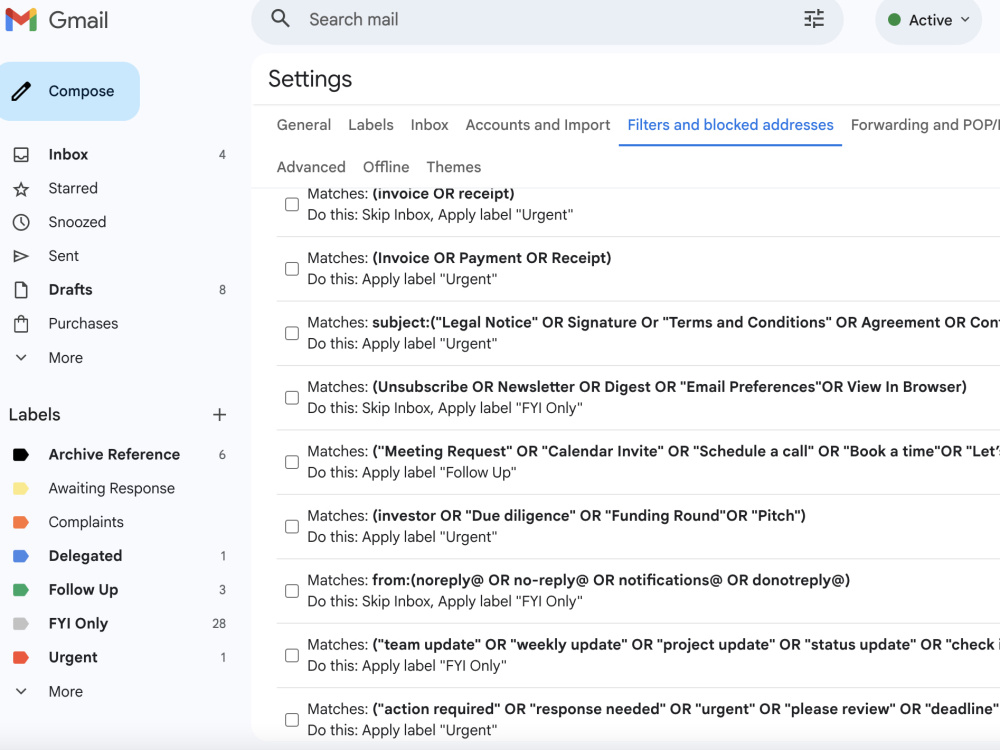Click the orange Complaints label icon
Viewport: 1000px width, 750px height.
(21, 522)
